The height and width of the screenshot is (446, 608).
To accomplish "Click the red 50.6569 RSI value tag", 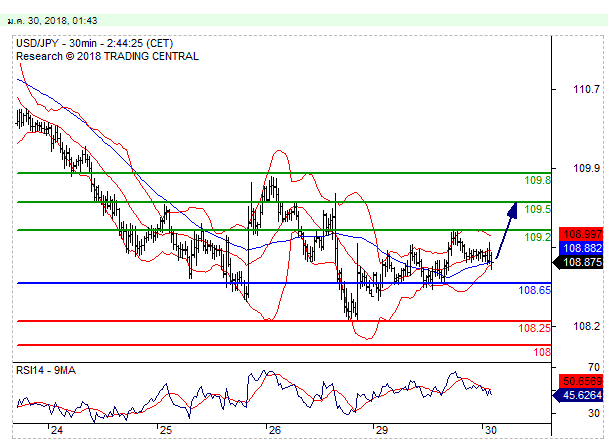I will click(581, 381).
